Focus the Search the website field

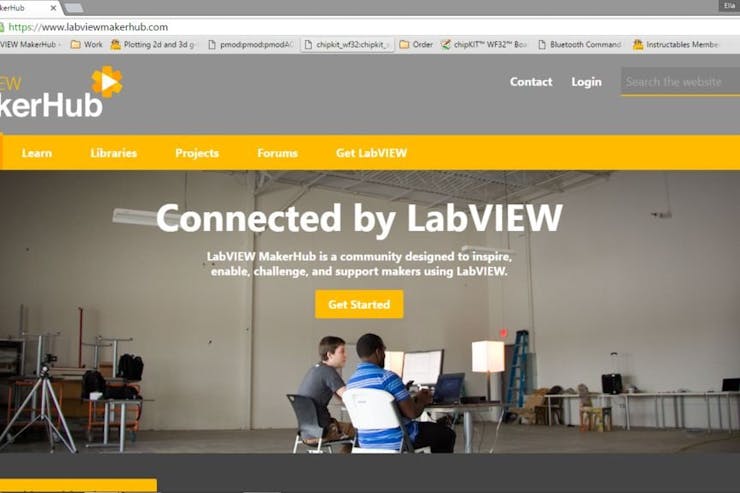tap(680, 82)
